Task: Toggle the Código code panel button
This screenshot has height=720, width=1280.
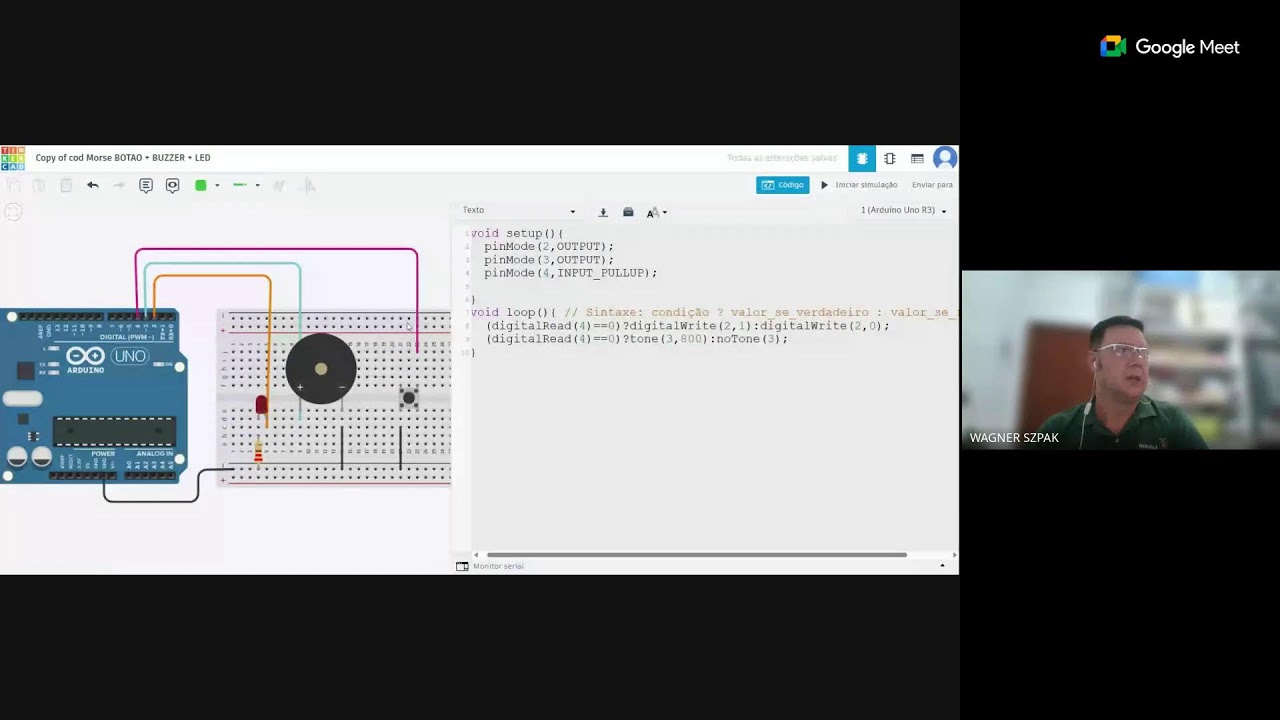Action: click(783, 185)
